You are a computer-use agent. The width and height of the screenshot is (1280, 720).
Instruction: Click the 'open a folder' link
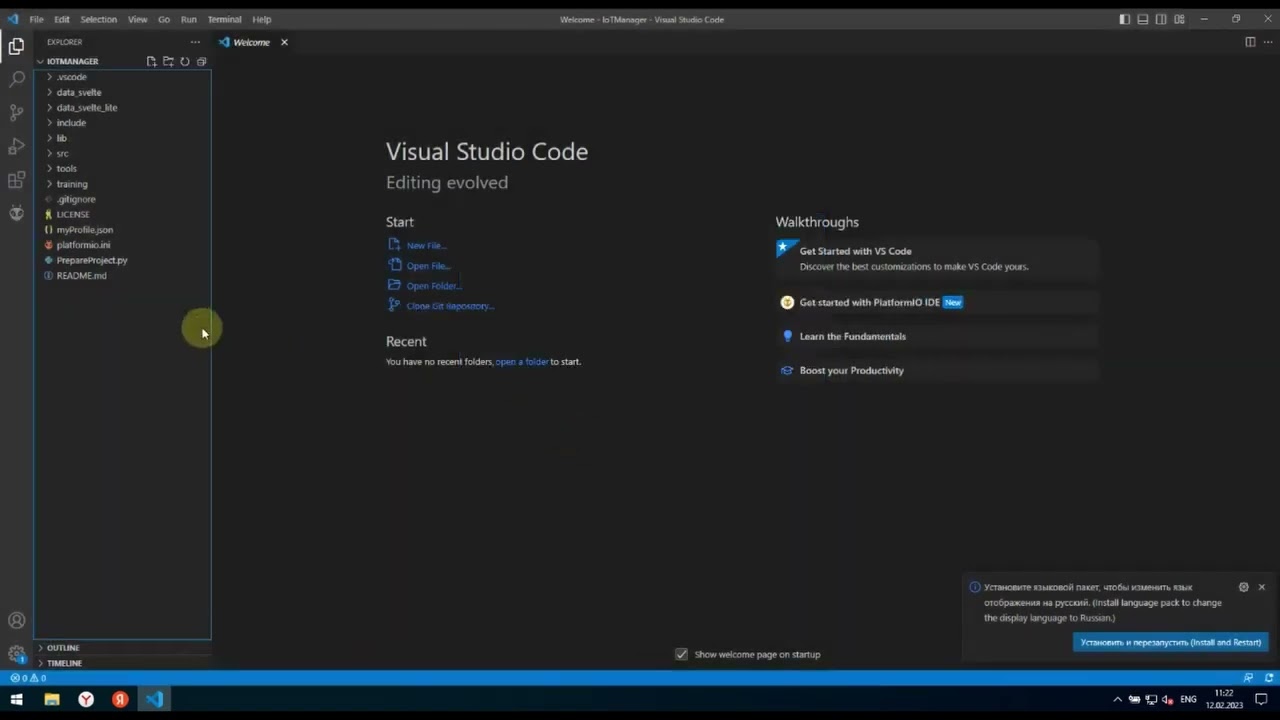(x=522, y=361)
